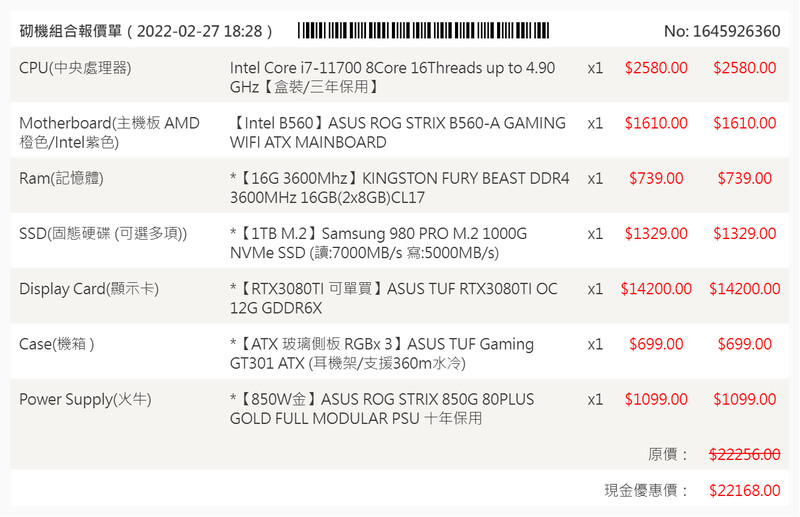Click the struck-through original price $22256.00
Viewport: 800px width, 517px height.
pyautogui.click(x=744, y=454)
